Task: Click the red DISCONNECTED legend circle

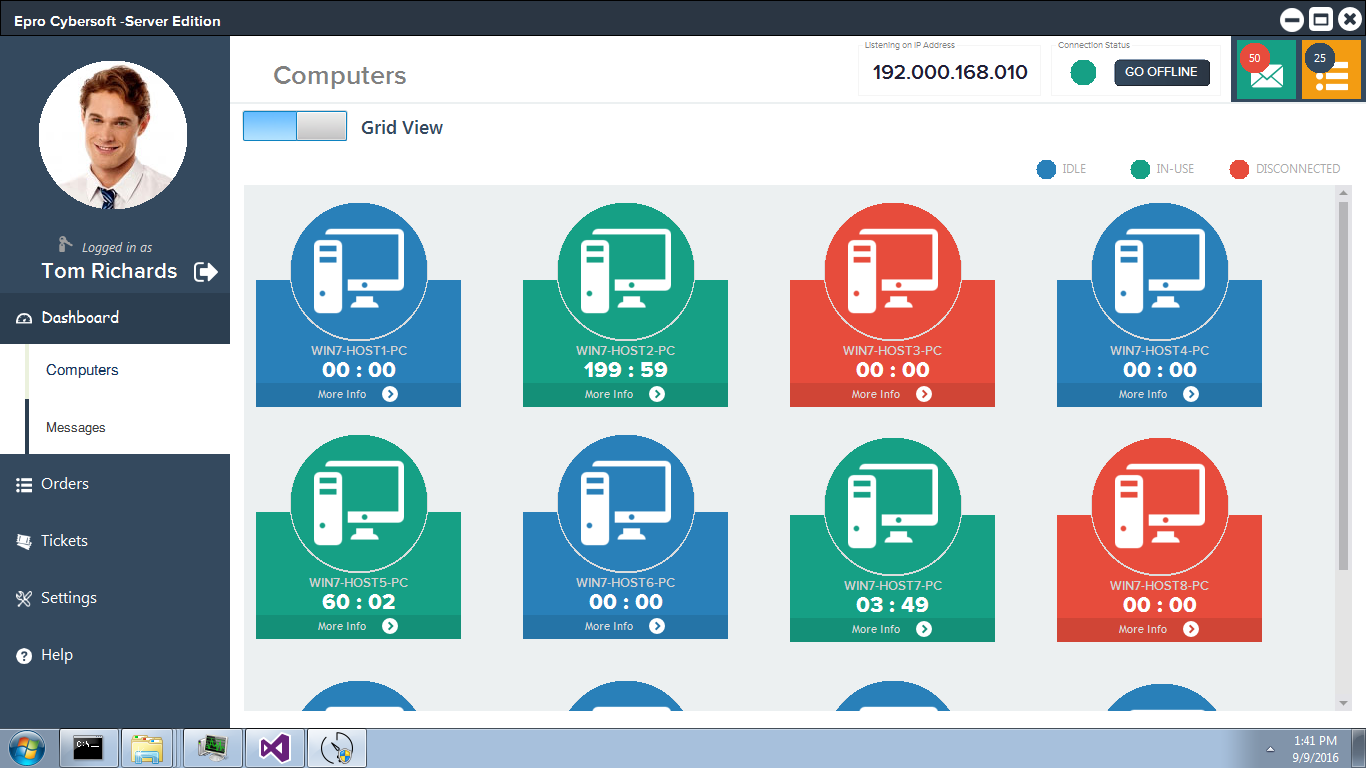Action: (x=1240, y=169)
